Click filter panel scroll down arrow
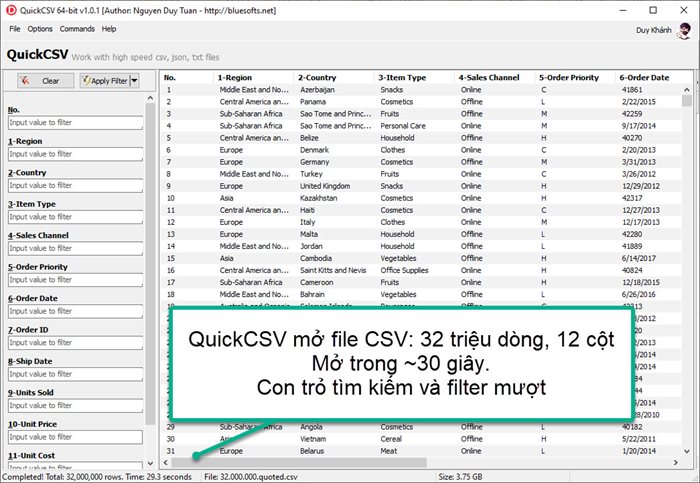 [150, 463]
